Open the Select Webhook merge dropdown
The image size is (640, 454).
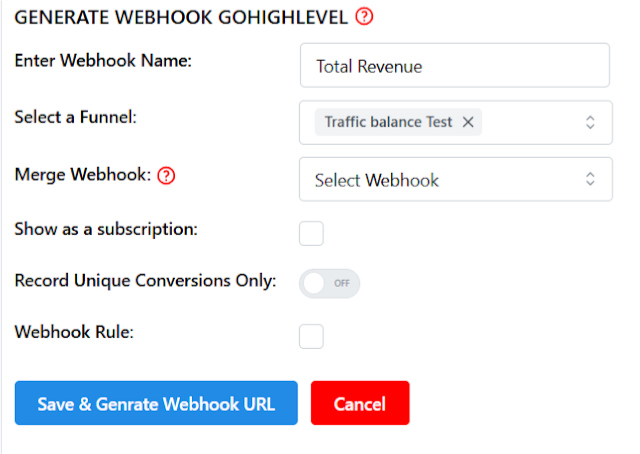point(456,179)
